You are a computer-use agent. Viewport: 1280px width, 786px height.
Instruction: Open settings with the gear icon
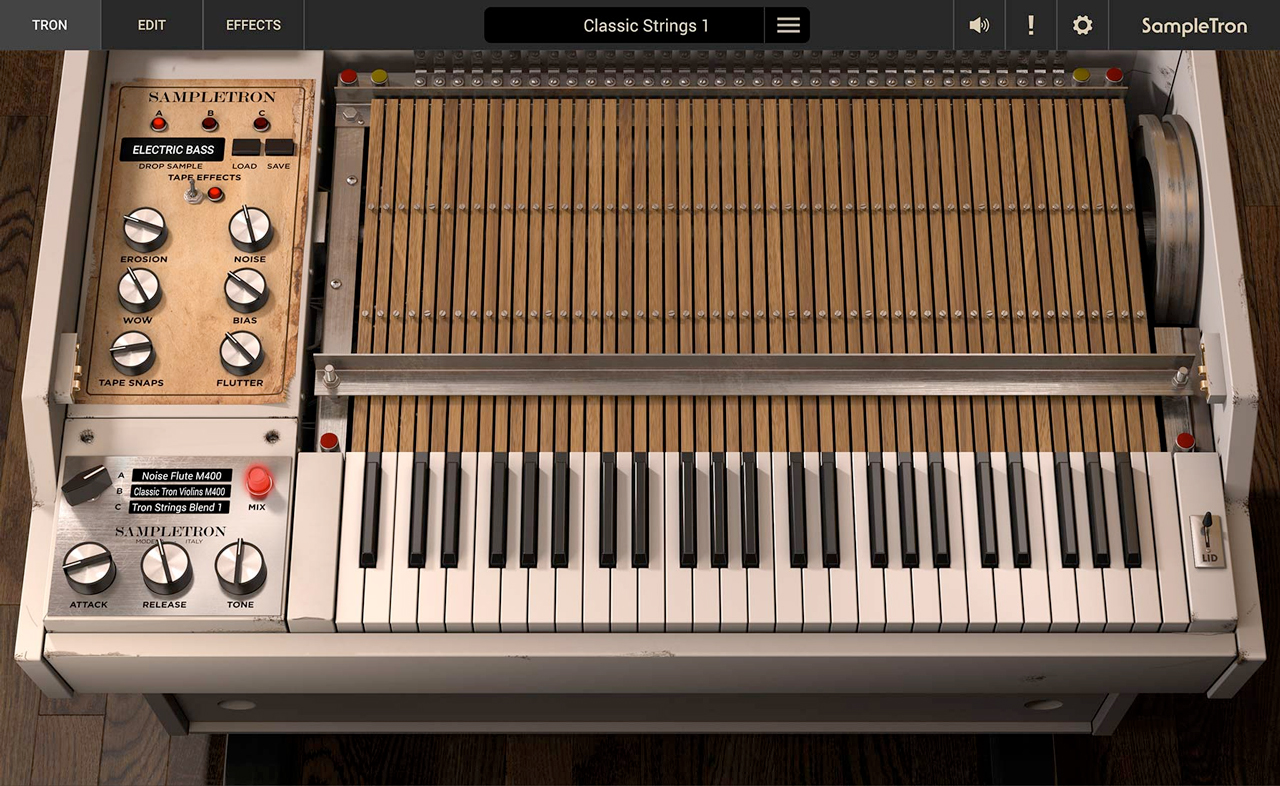coord(1083,25)
